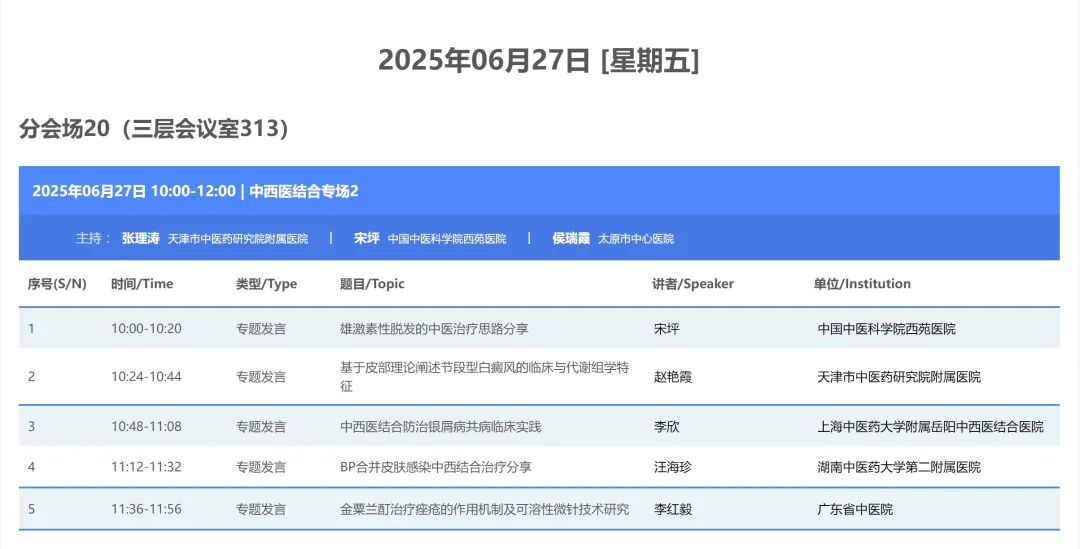The width and height of the screenshot is (1080, 549).
Task: Click moderator affiliation 中国中医科学院西苑医院 in blue bar
Action: point(447,239)
